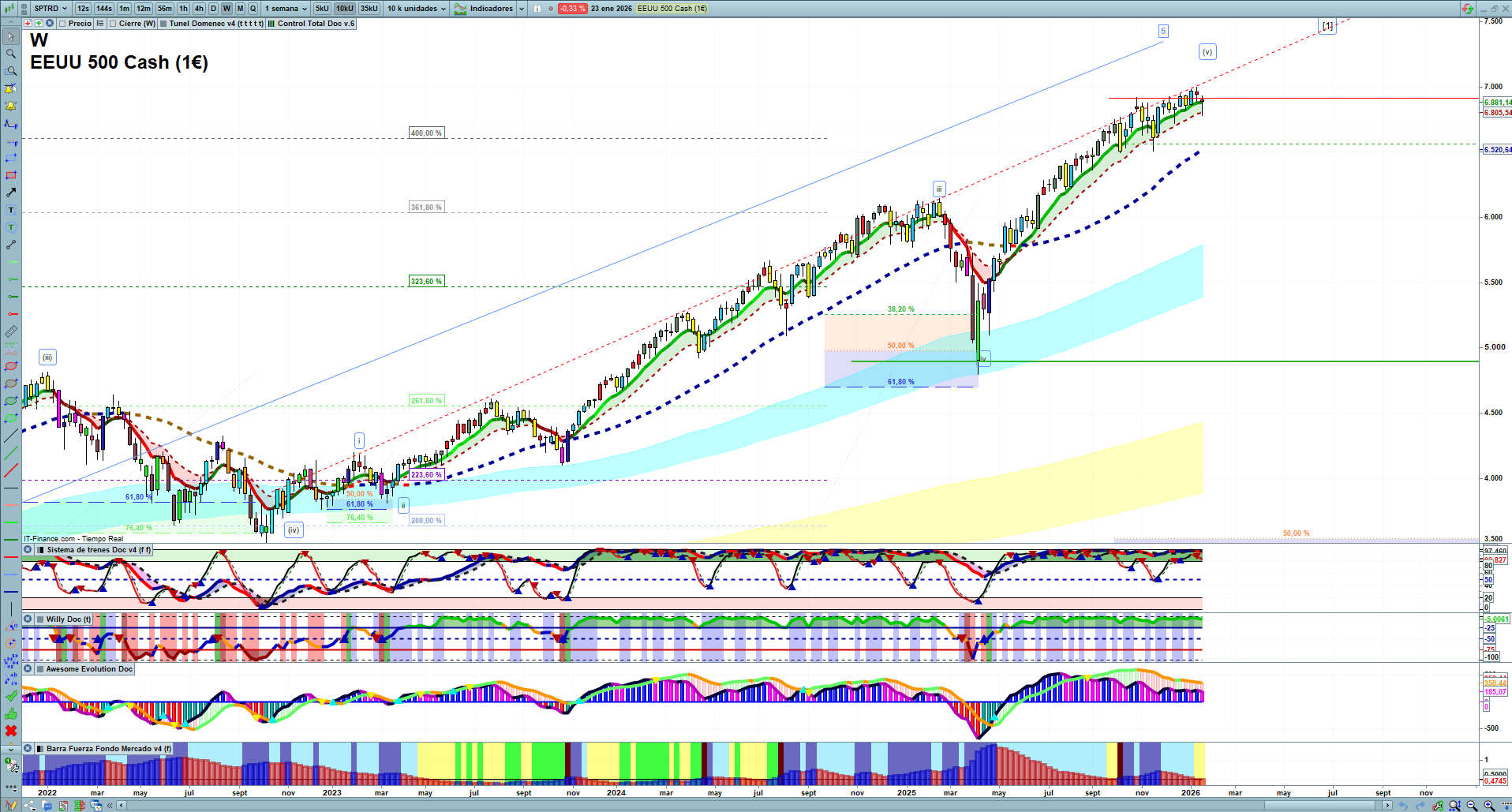
Task: Select the ruler measurement tool
Action: (11, 331)
